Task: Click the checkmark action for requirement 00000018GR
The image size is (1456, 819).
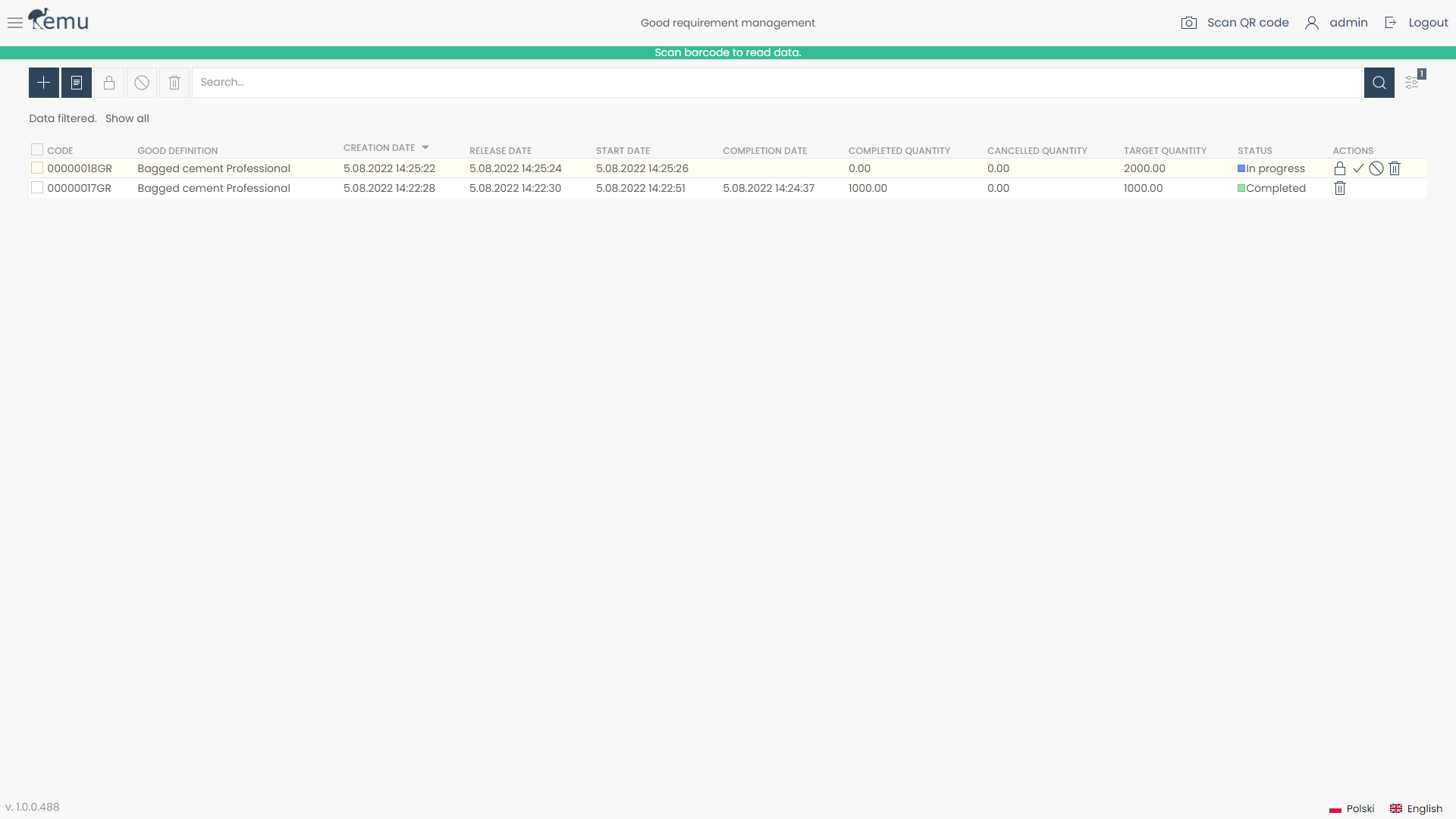Action: 1358,168
